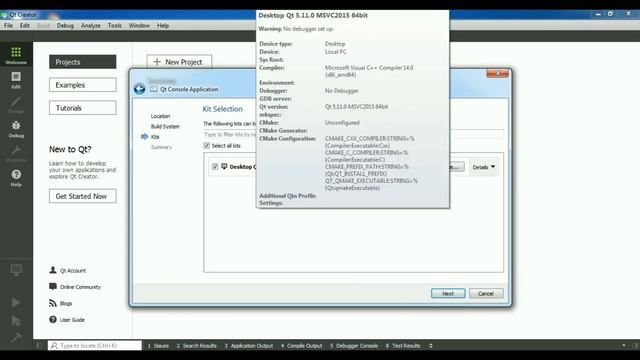Open Application Output pane
640x360 pixels.
249,346
